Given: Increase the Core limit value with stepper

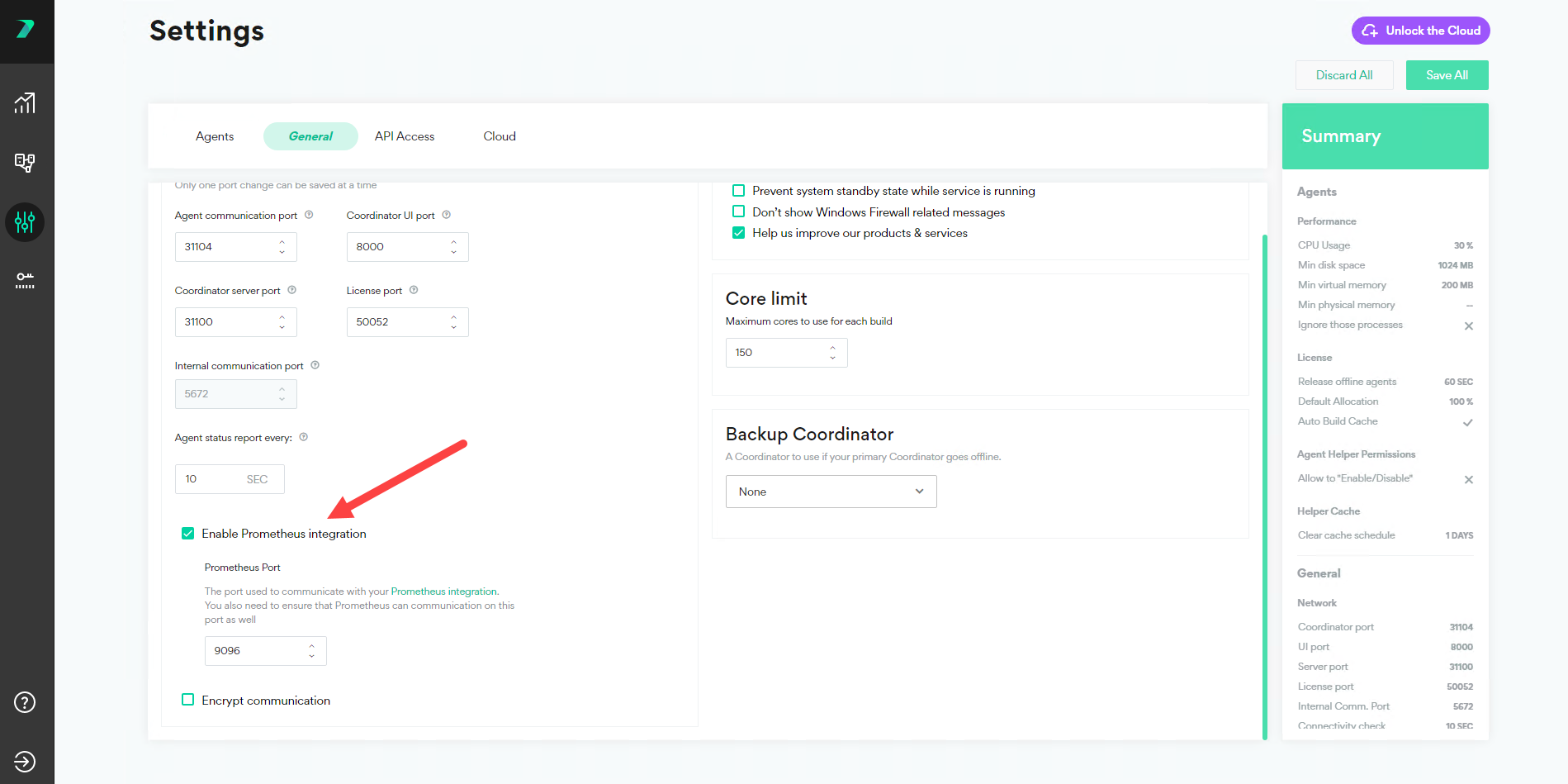Looking at the screenshot, I should coord(832,348).
